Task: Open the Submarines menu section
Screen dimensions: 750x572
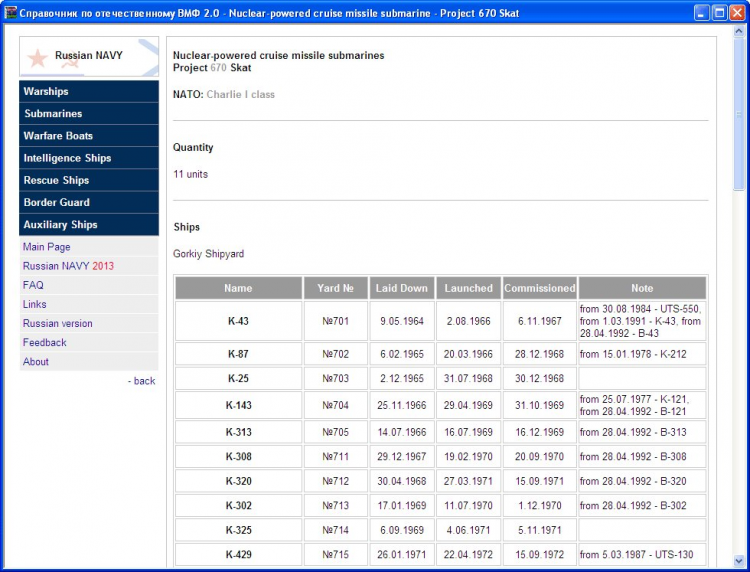Action: click(x=89, y=113)
